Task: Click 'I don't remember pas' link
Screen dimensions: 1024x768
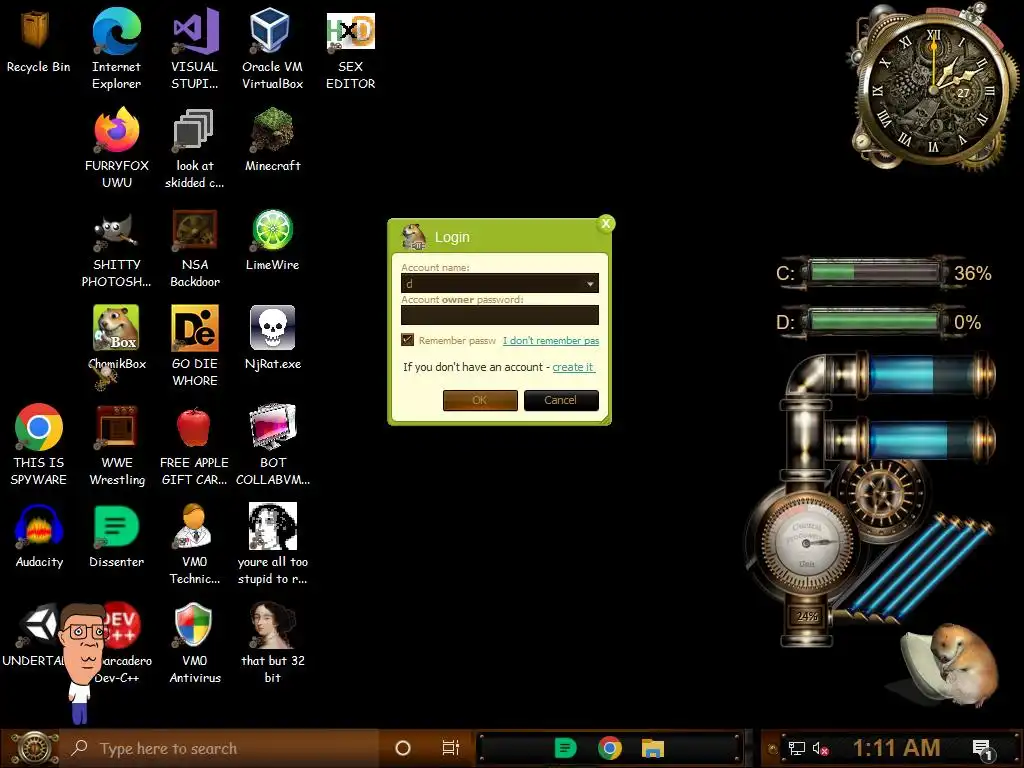Action: click(x=551, y=340)
